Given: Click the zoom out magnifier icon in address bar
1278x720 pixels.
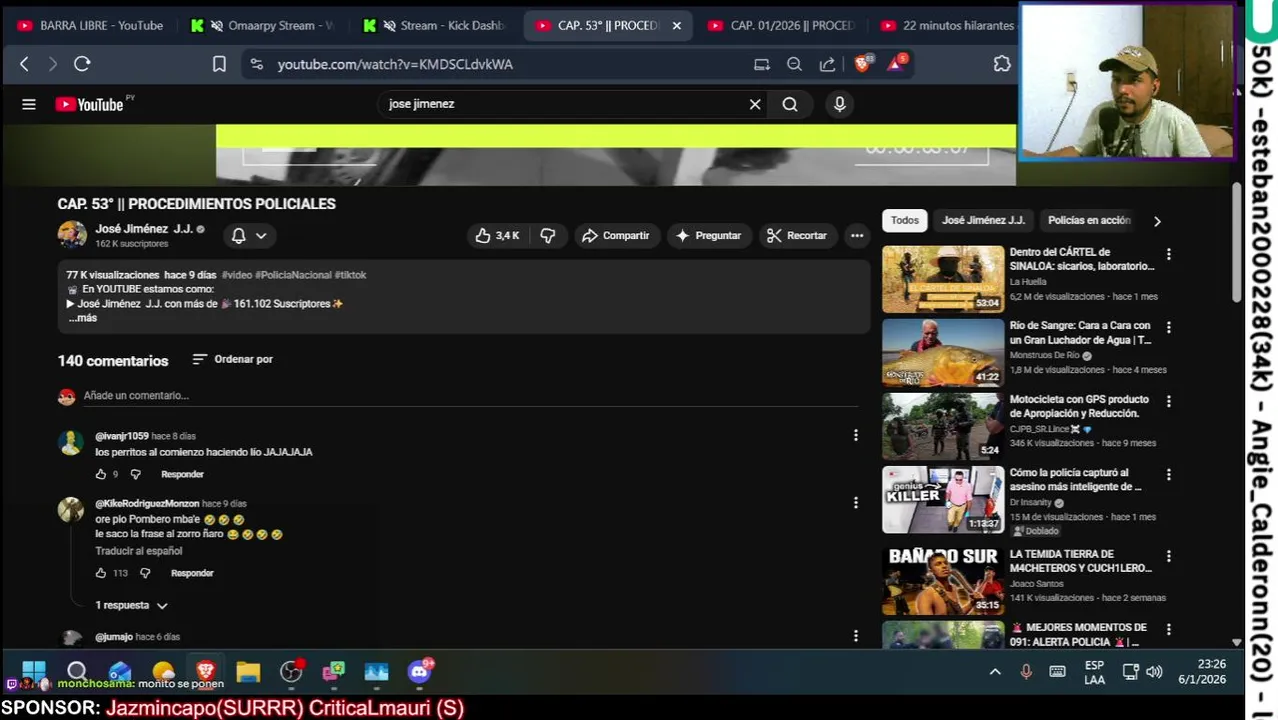Looking at the screenshot, I should tap(794, 64).
